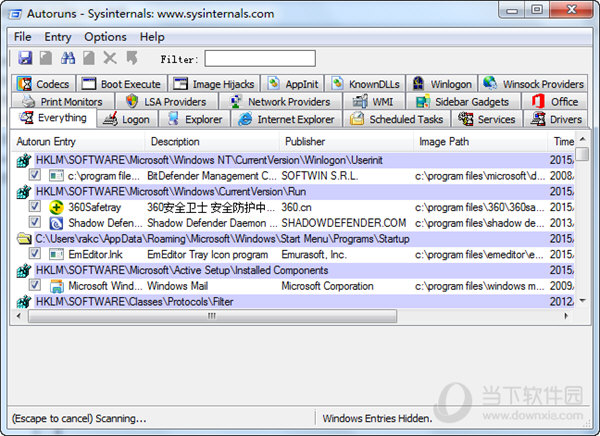This screenshot has height=436, width=600.
Task: Click the Refresh toolbar icon beside Save
Action: [x=46, y=58]
